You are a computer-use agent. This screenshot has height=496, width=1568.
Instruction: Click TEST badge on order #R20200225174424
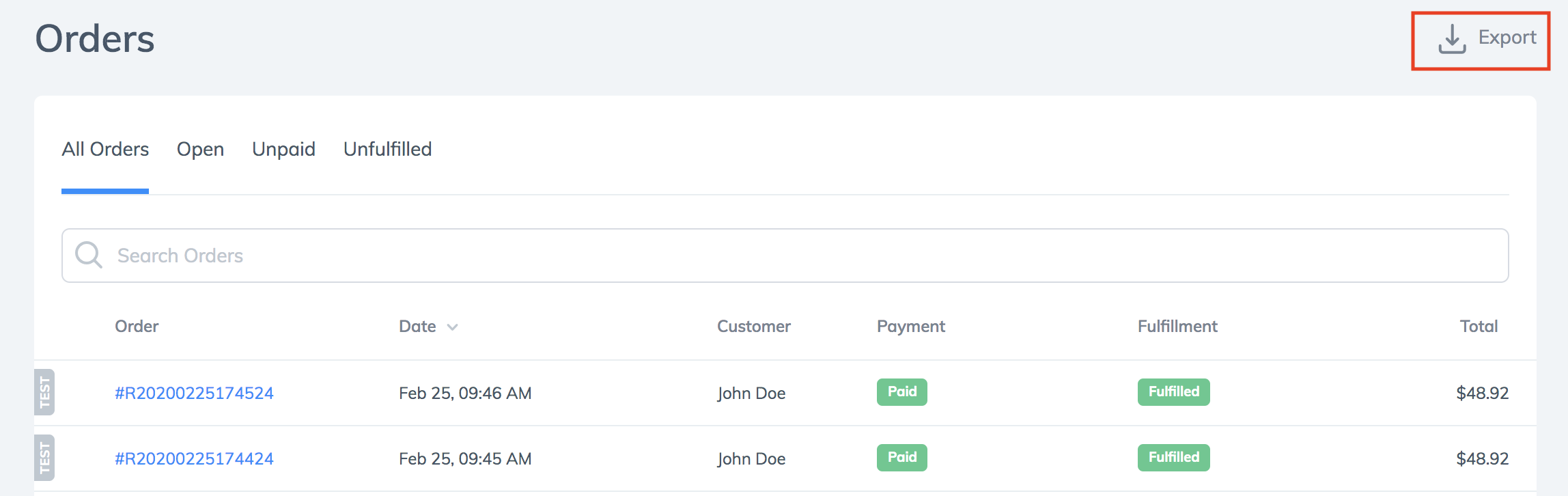44,458
